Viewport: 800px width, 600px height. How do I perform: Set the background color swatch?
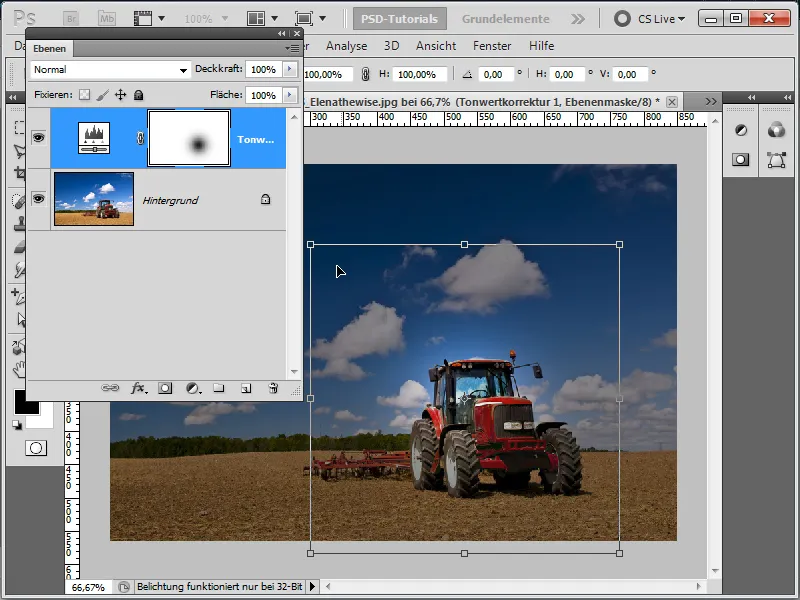[46, 419]
